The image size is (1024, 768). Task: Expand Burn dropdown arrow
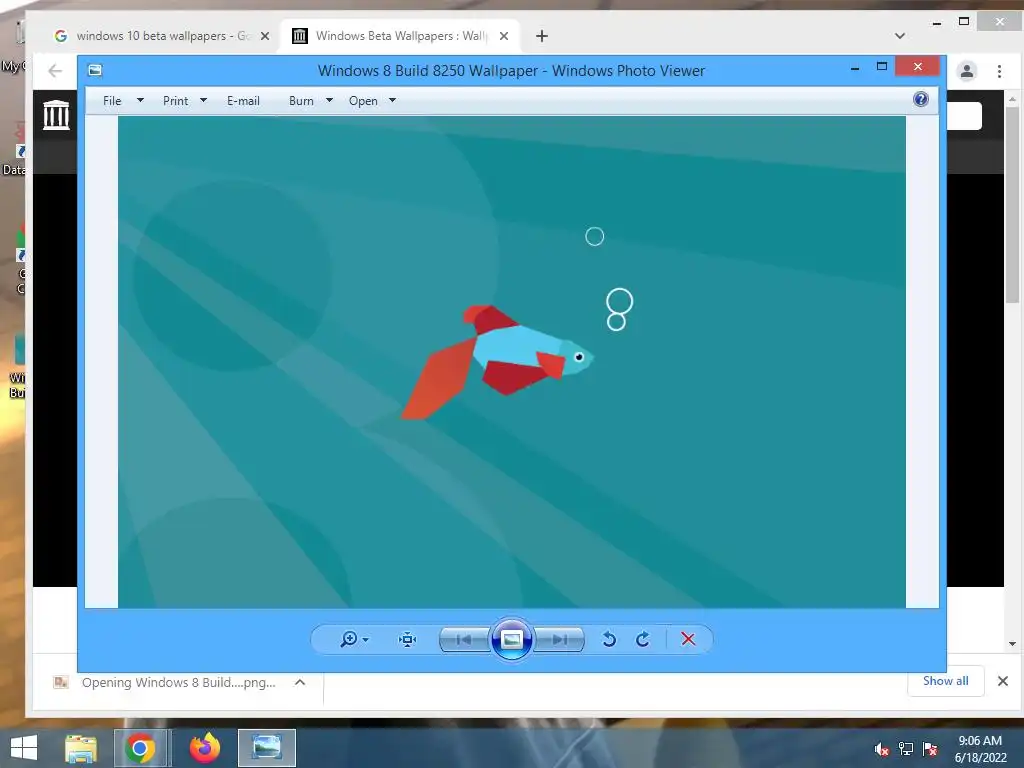coord(329,101)
